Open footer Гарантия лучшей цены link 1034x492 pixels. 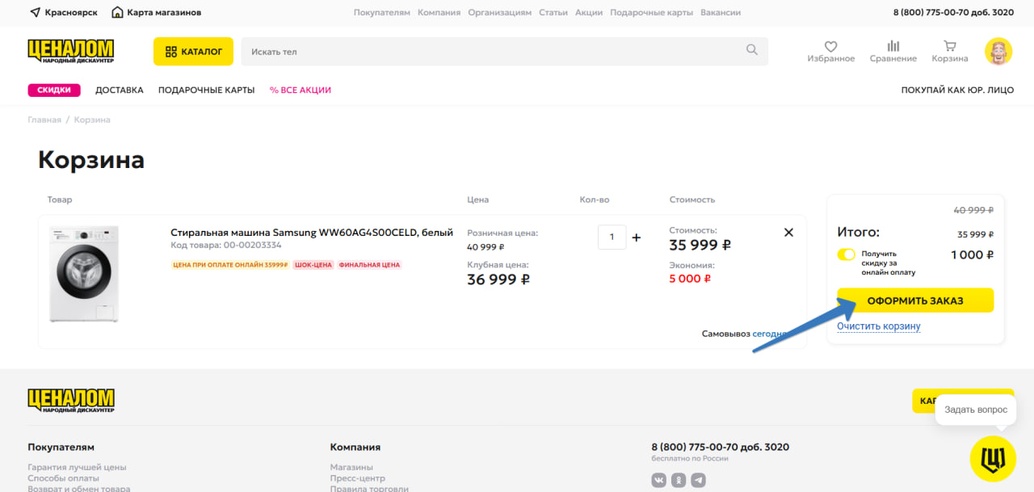(76, 467)
